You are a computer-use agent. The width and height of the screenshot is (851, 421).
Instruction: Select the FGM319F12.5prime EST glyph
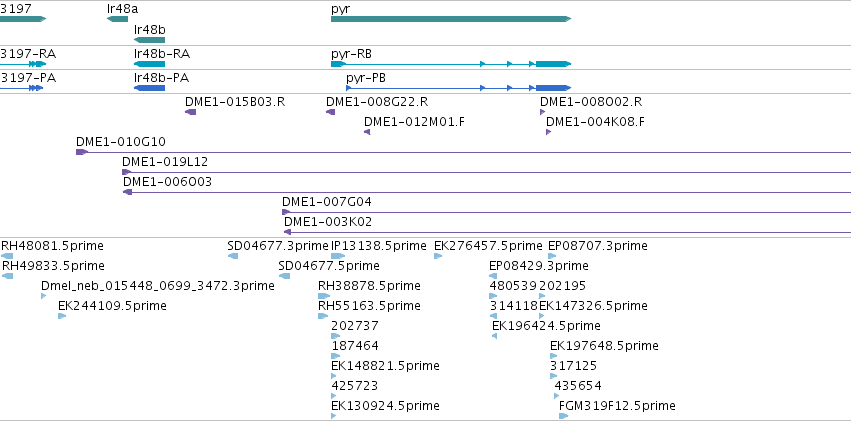coord(564,416)
